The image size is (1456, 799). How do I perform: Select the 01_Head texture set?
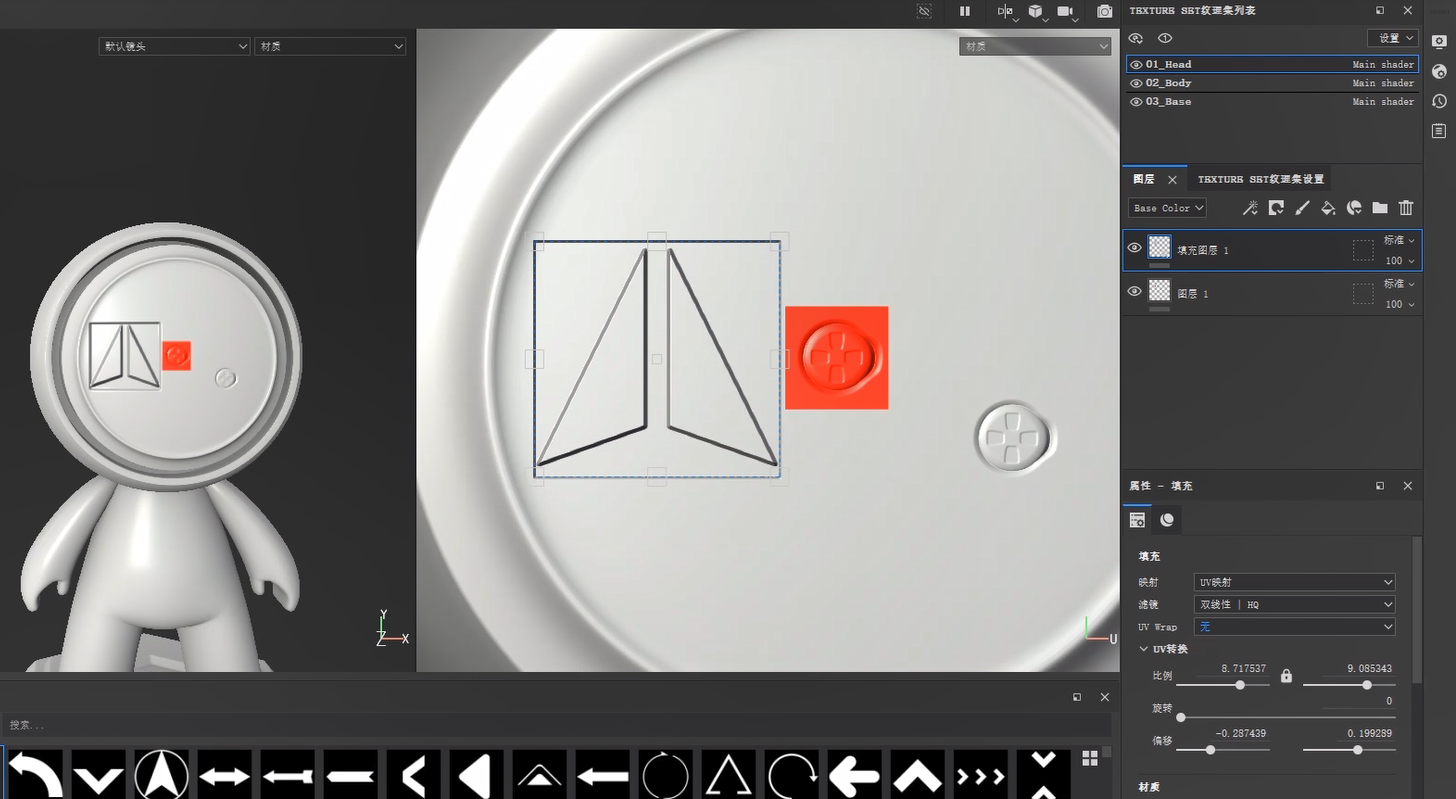click(x=1169, y=64)
